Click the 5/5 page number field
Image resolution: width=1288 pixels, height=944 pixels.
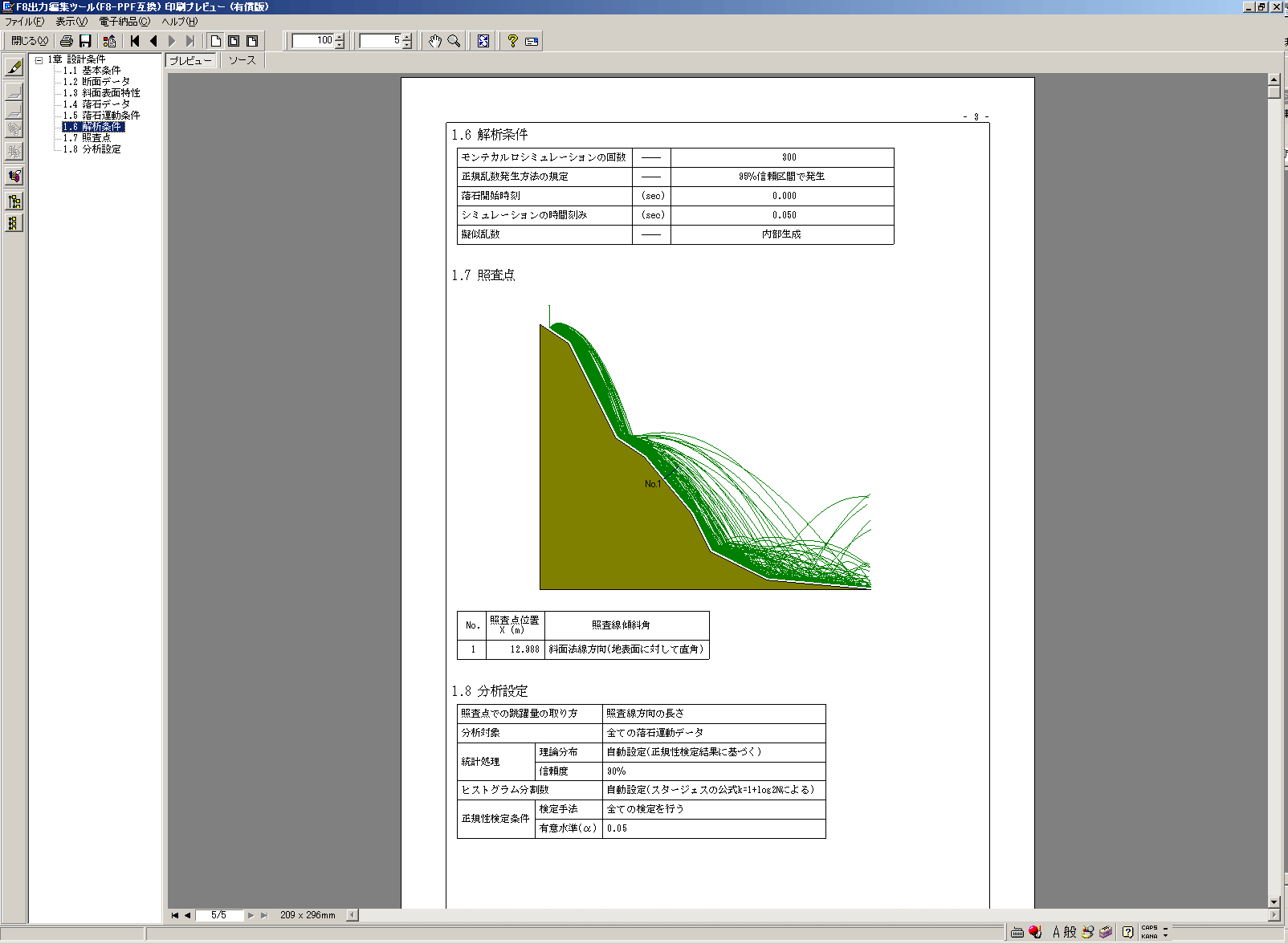[x=218, y=915]
